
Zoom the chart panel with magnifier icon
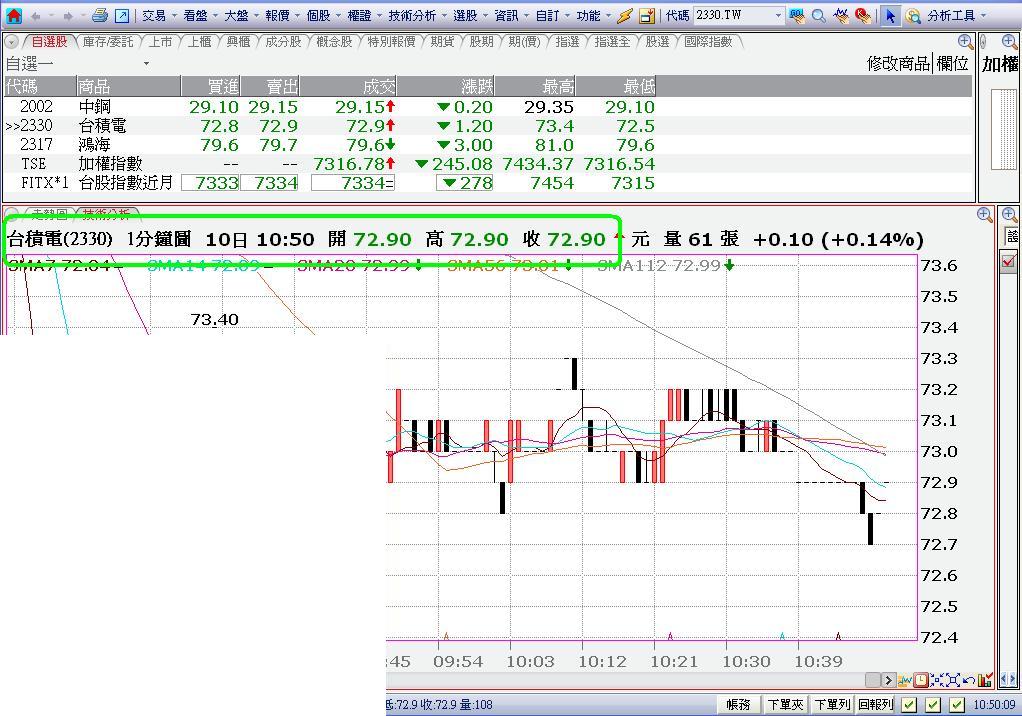click(985, 214)
